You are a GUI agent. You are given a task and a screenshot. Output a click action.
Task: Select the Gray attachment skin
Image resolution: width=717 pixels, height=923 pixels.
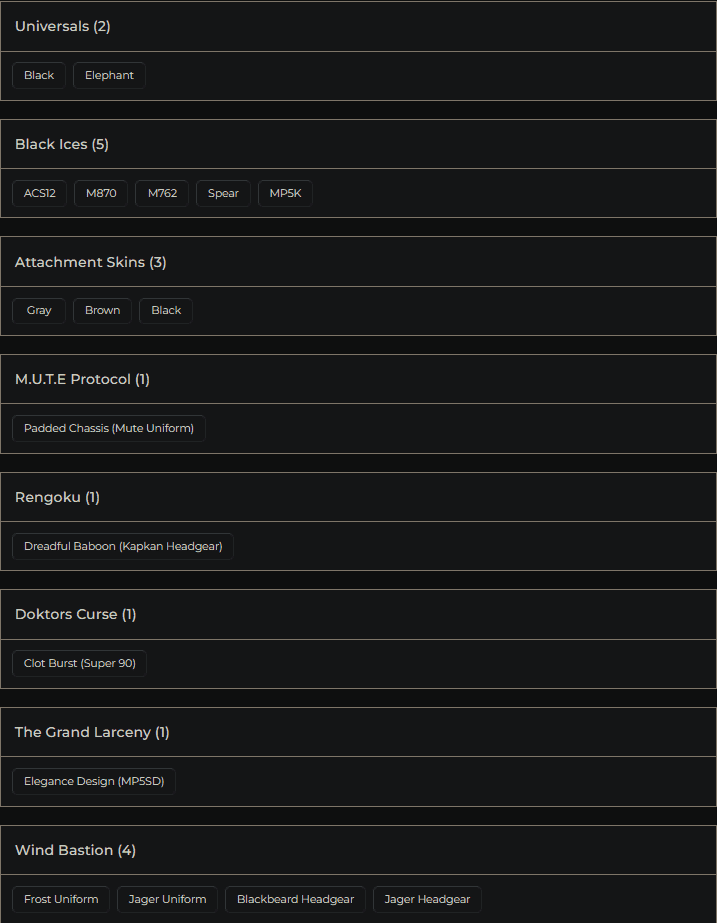click(x=38, y=310)
